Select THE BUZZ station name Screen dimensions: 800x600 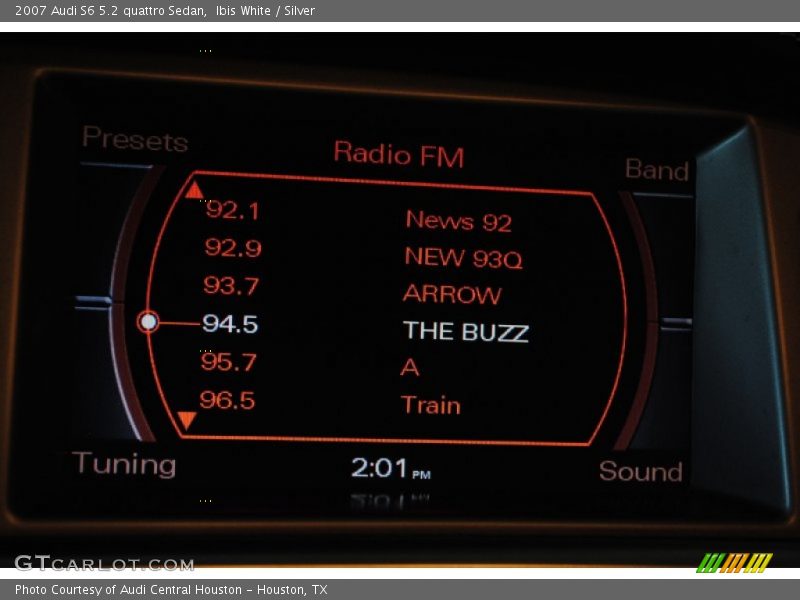tap(466, 332)
